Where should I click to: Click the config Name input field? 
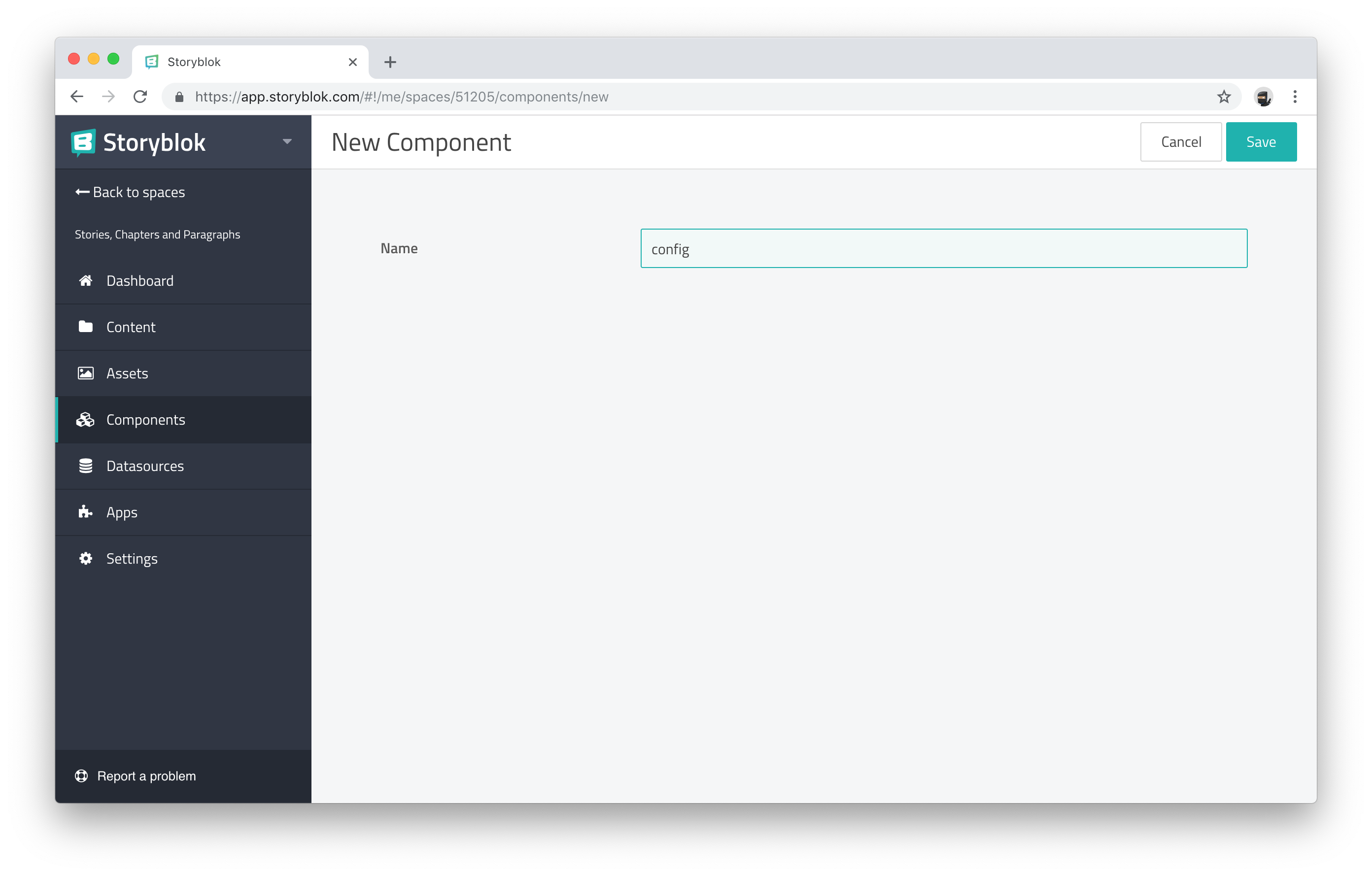coord(944,248)
